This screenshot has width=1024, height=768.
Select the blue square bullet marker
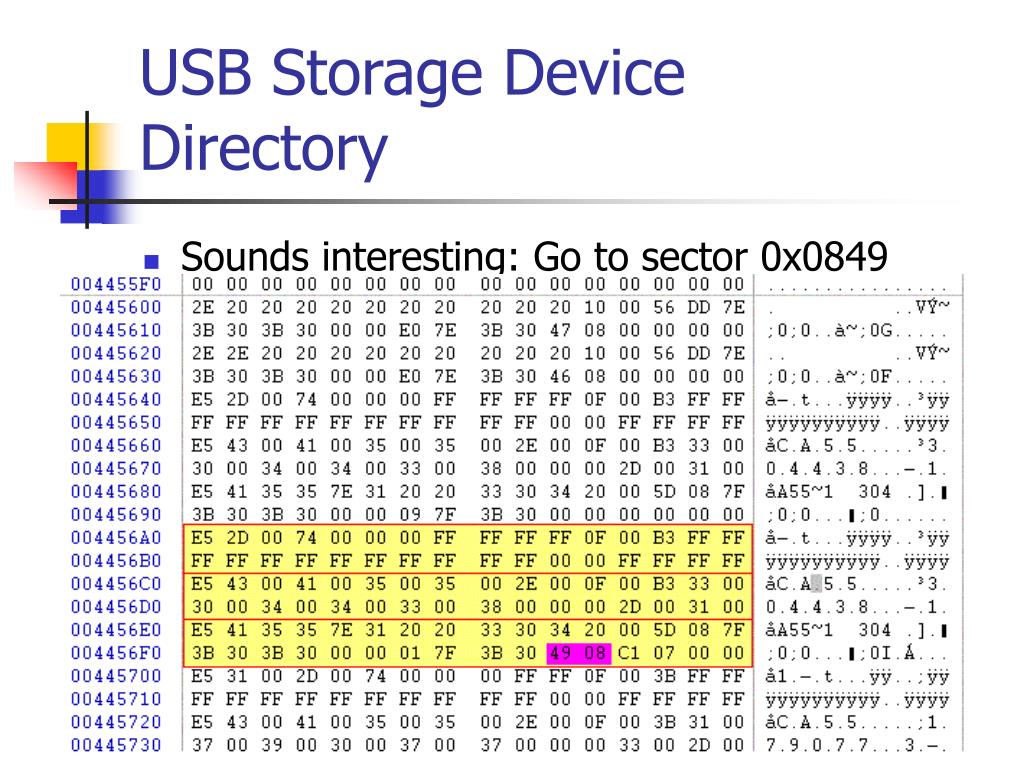pyautogui.click(x=152, y=262)
